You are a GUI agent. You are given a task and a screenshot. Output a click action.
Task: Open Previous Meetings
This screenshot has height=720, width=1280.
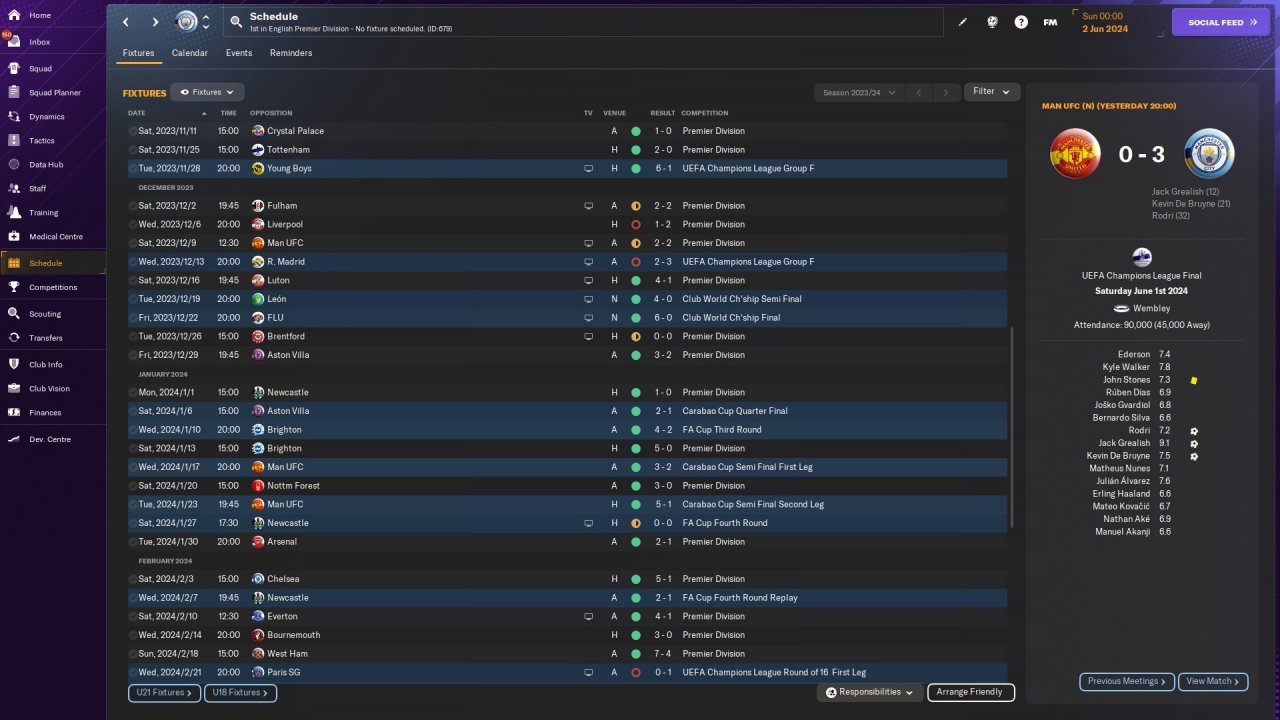[1126, 681]
